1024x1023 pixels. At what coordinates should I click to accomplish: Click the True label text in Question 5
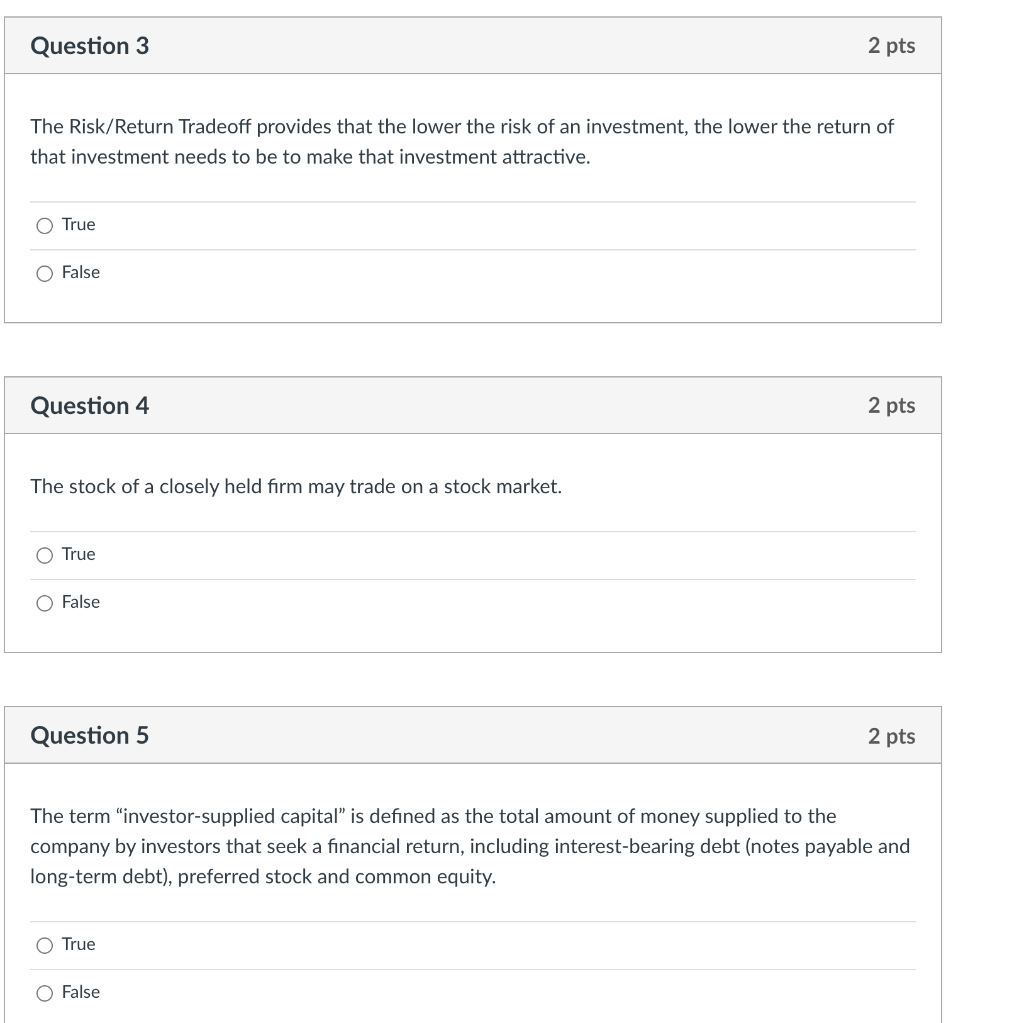[78, 944]
